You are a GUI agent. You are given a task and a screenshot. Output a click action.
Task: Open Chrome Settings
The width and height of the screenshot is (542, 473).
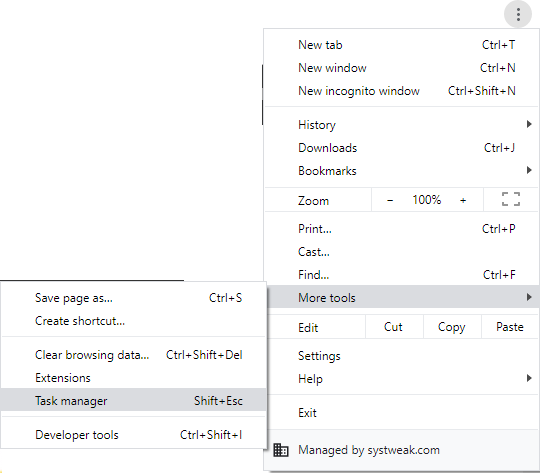click(x=403, y=356)
